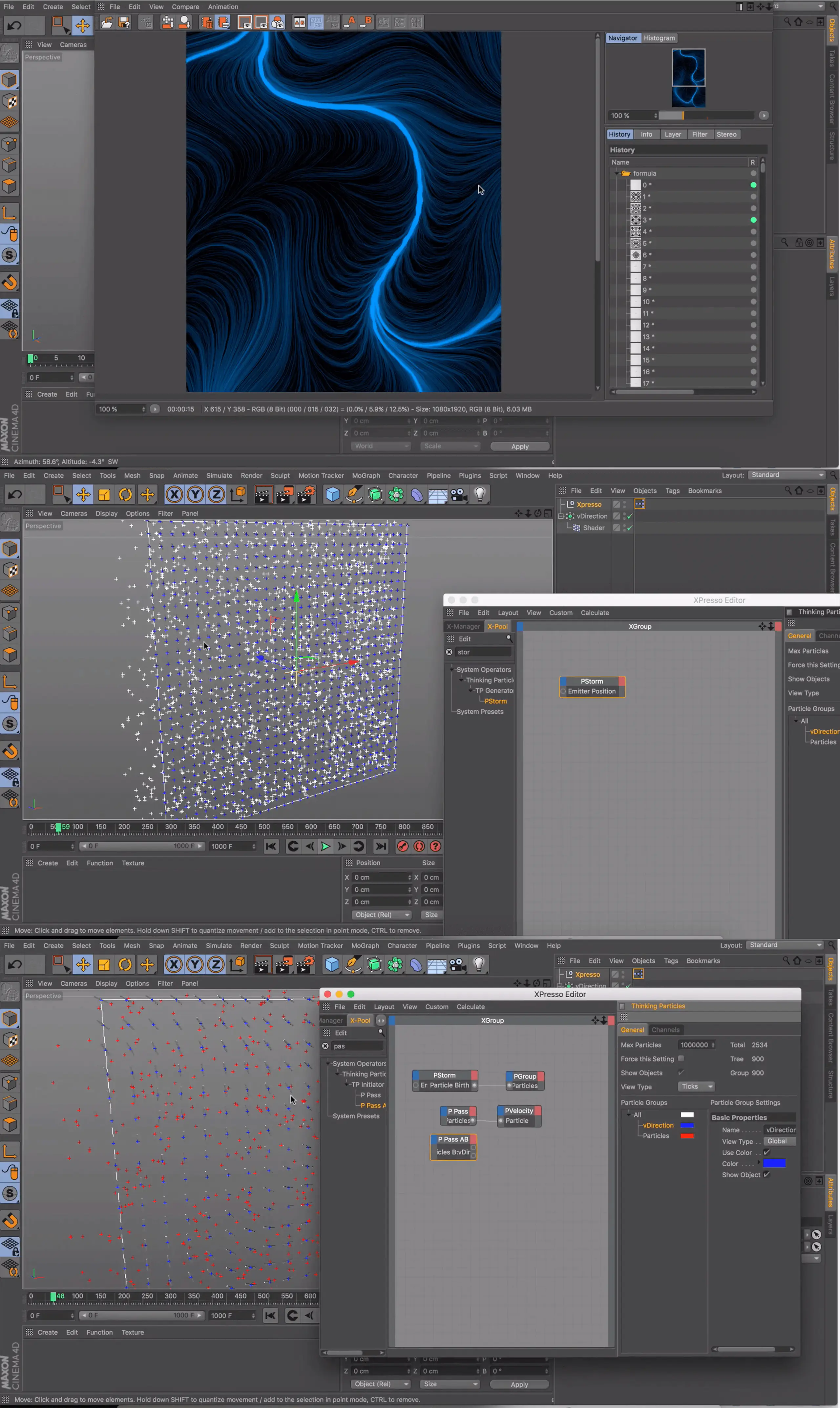Image resolution: width=840 pixels, height=1408 pixels.
Task: Open the View Type Global dropdown
Action: (x=779, y=1141)
